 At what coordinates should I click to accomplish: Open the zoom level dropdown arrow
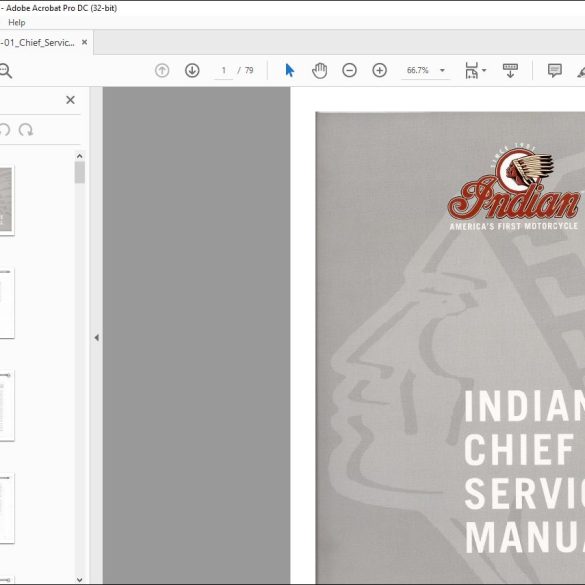(442, 71)
